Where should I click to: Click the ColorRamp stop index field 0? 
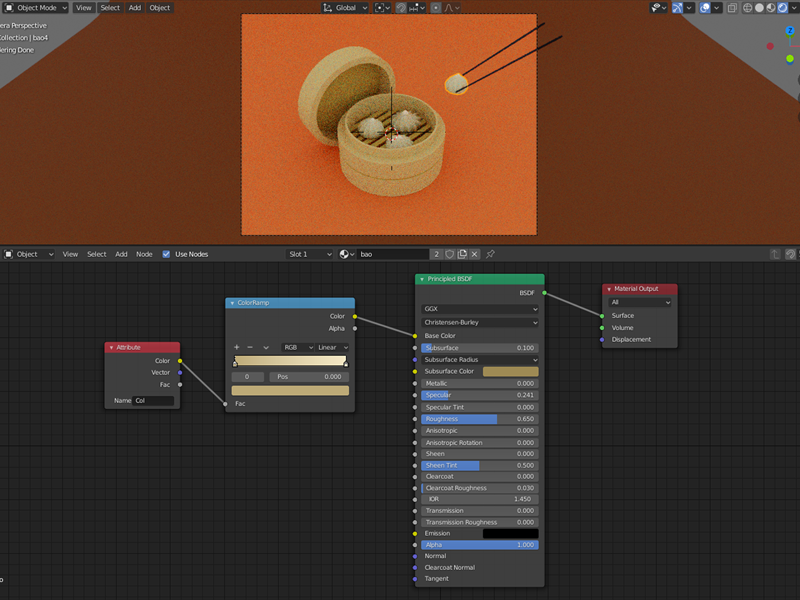247,377
